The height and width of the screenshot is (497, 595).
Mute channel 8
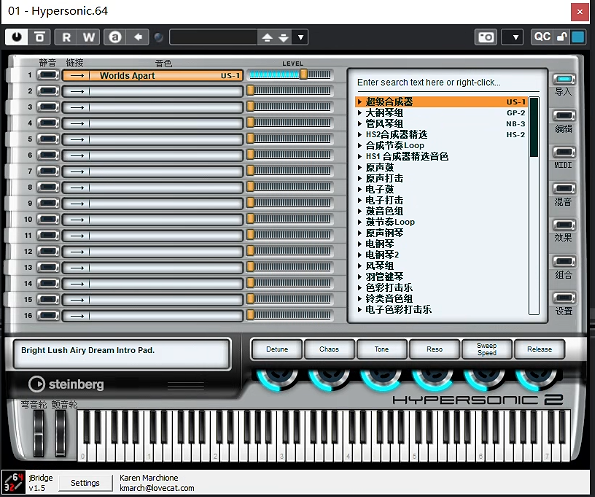click(x=48, y=187)
